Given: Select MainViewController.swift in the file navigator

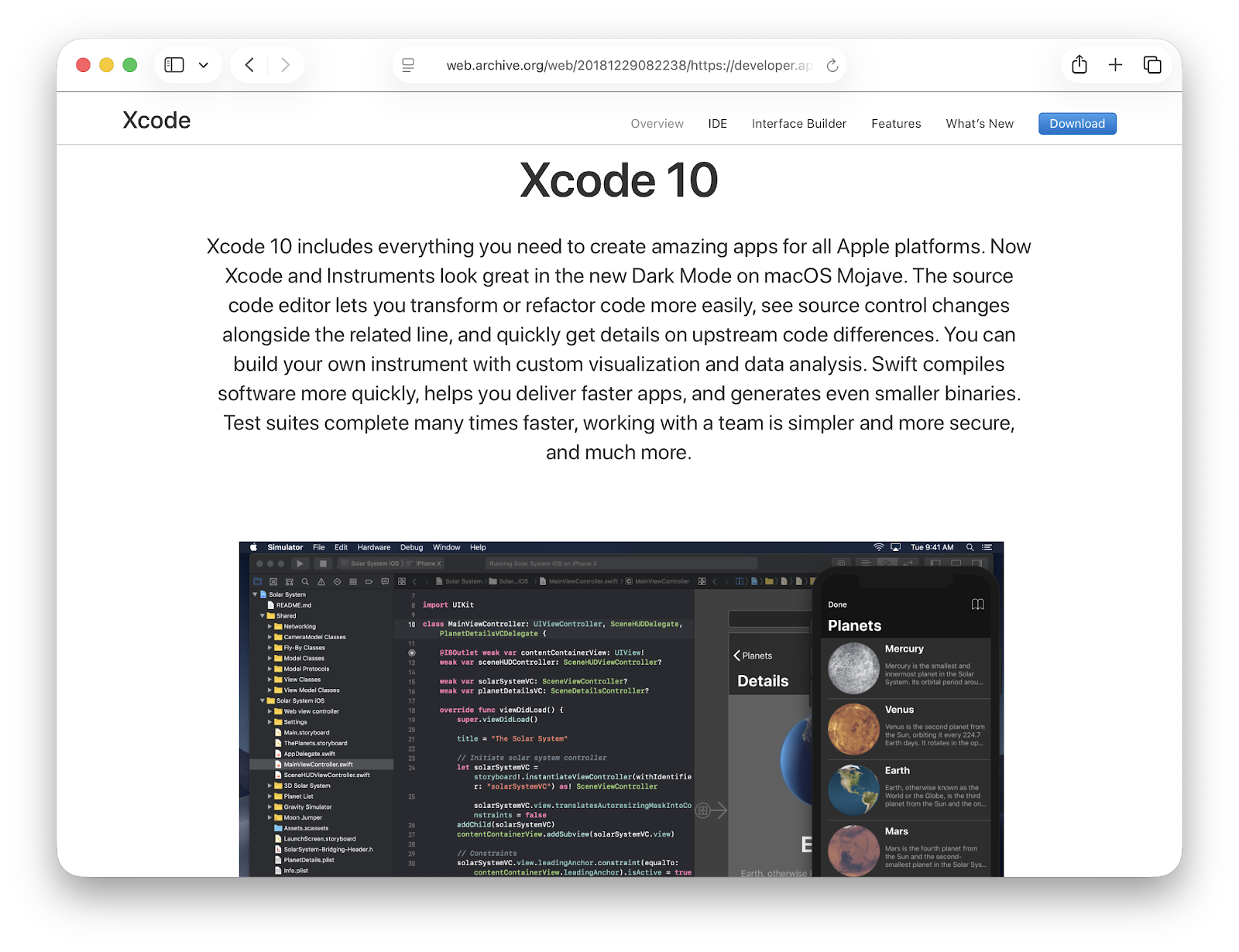Looking at the screenshot, I should coord(321,764).
